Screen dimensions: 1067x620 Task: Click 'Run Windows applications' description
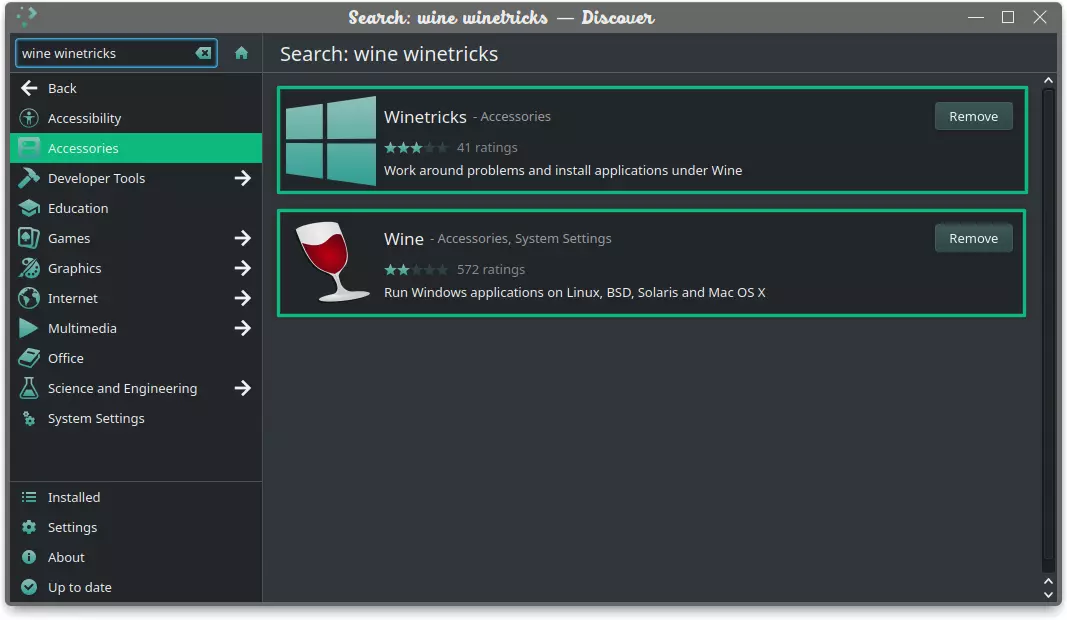coord(574,292)
